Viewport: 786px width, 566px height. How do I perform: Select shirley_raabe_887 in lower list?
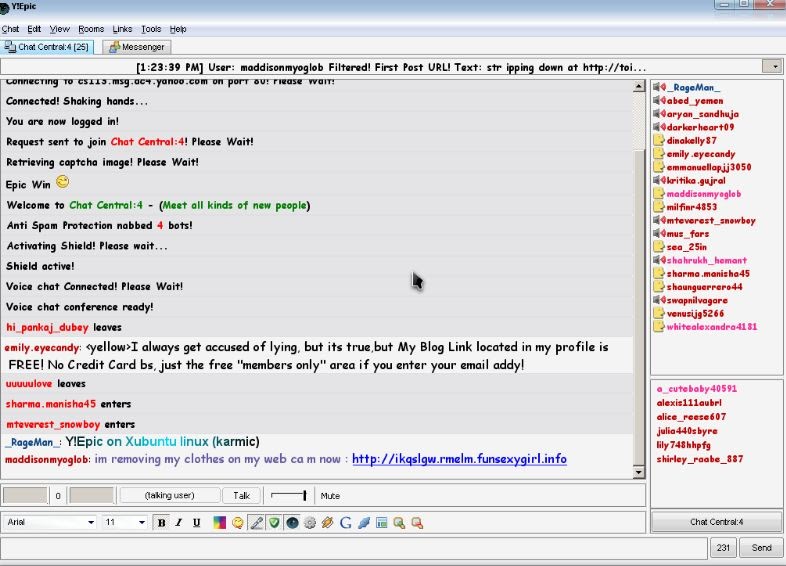[x=700, y=459]
